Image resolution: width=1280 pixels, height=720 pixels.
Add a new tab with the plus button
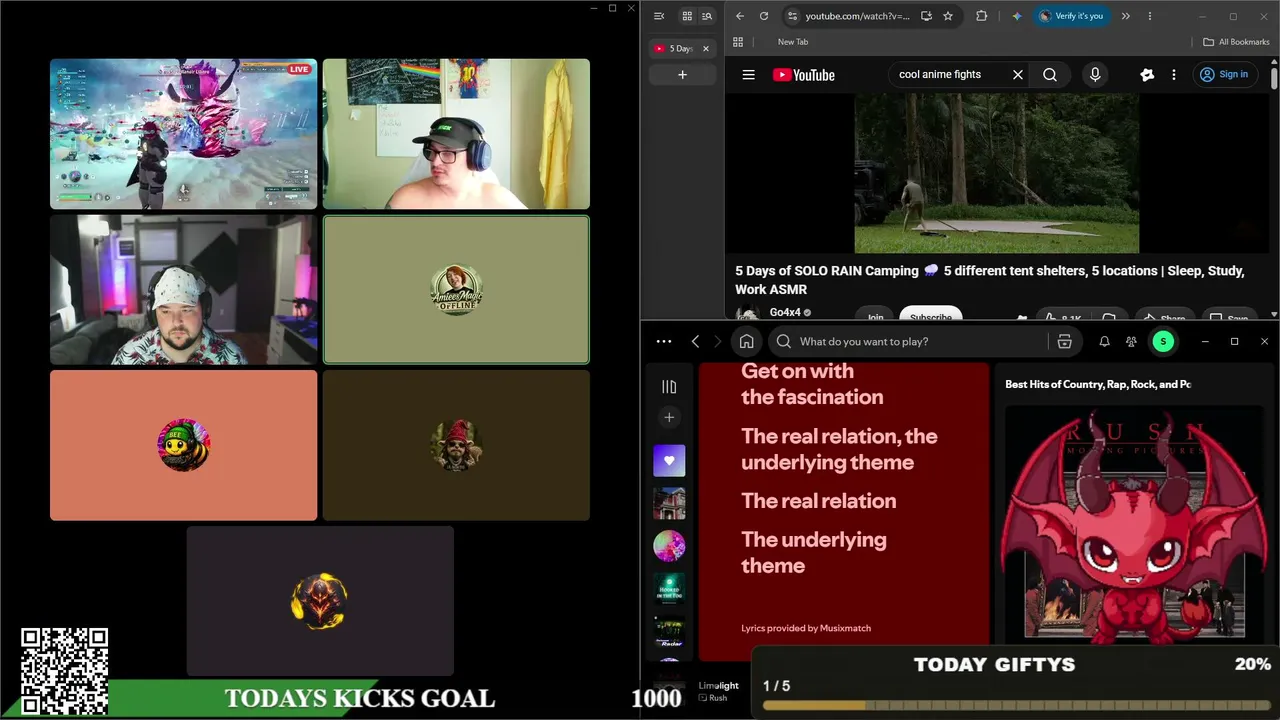click(x=682, y=75)
